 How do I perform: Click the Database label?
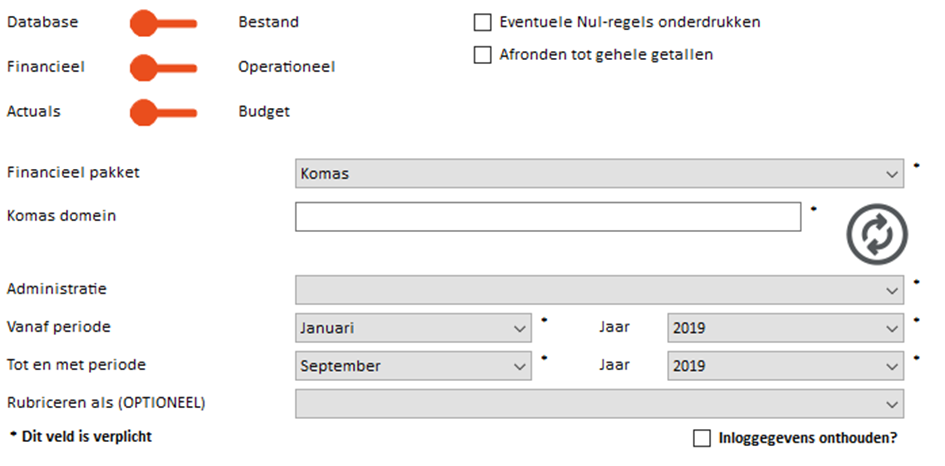42,22
